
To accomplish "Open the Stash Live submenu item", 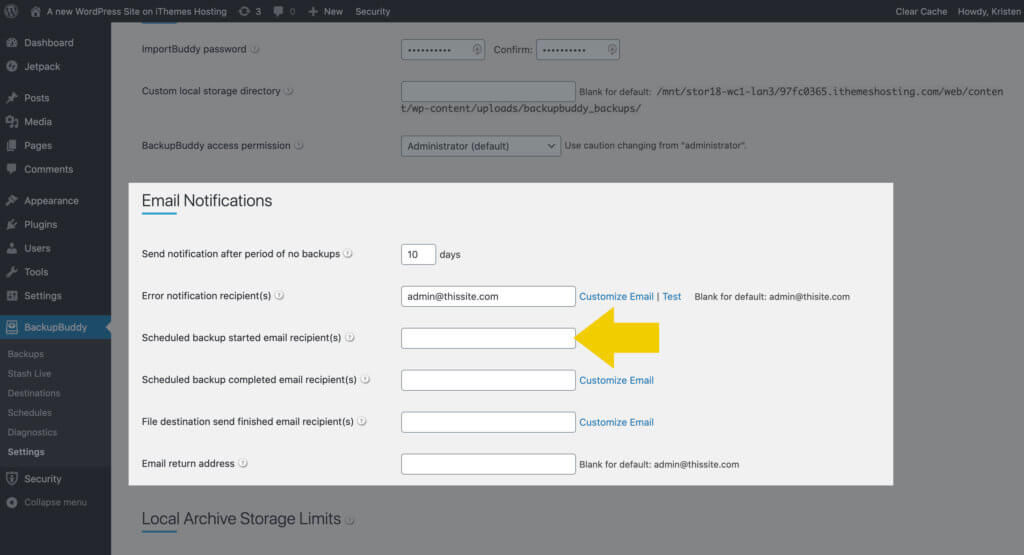I will click(29, 373).
